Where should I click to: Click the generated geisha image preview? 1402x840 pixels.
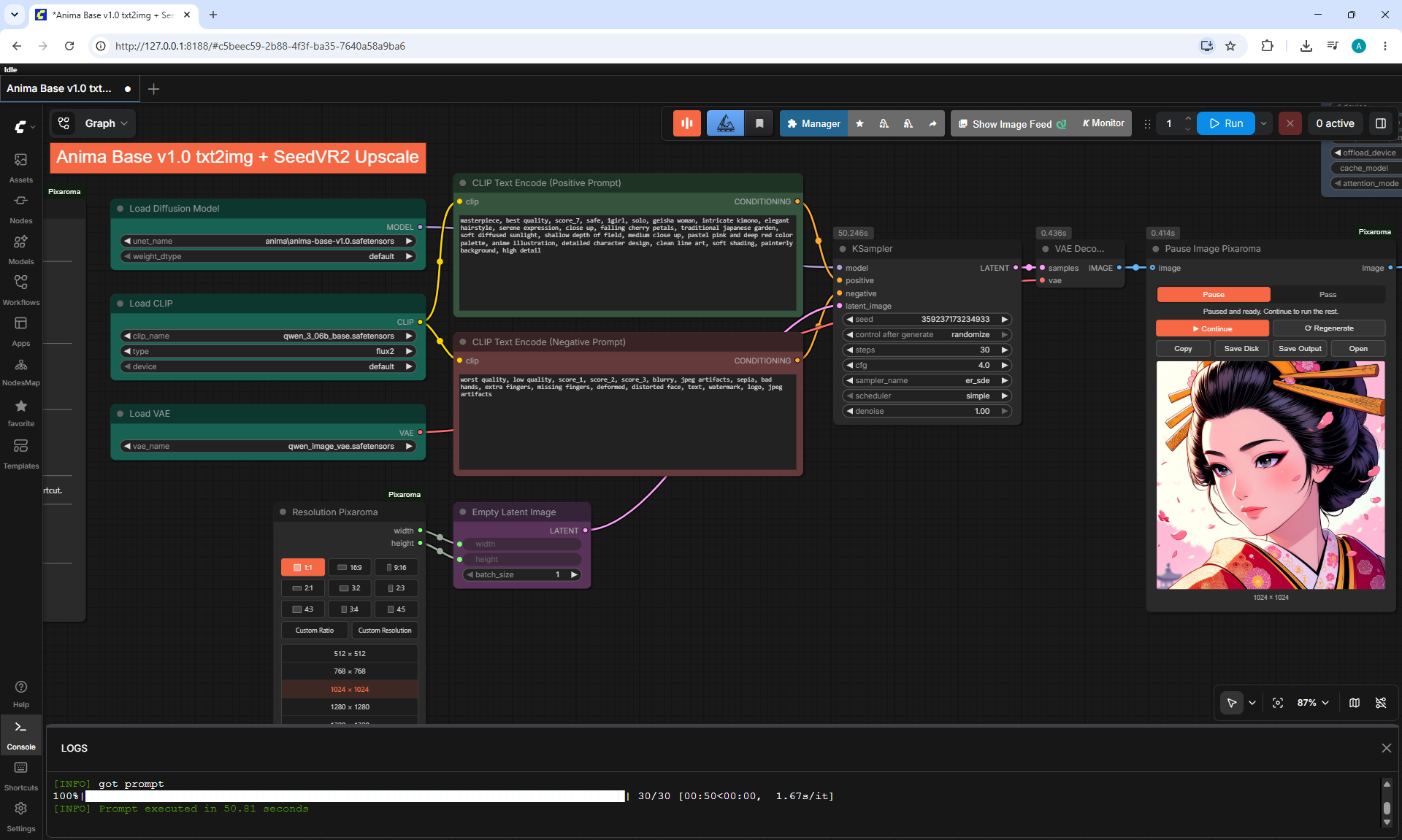(x=1271, y=475)
